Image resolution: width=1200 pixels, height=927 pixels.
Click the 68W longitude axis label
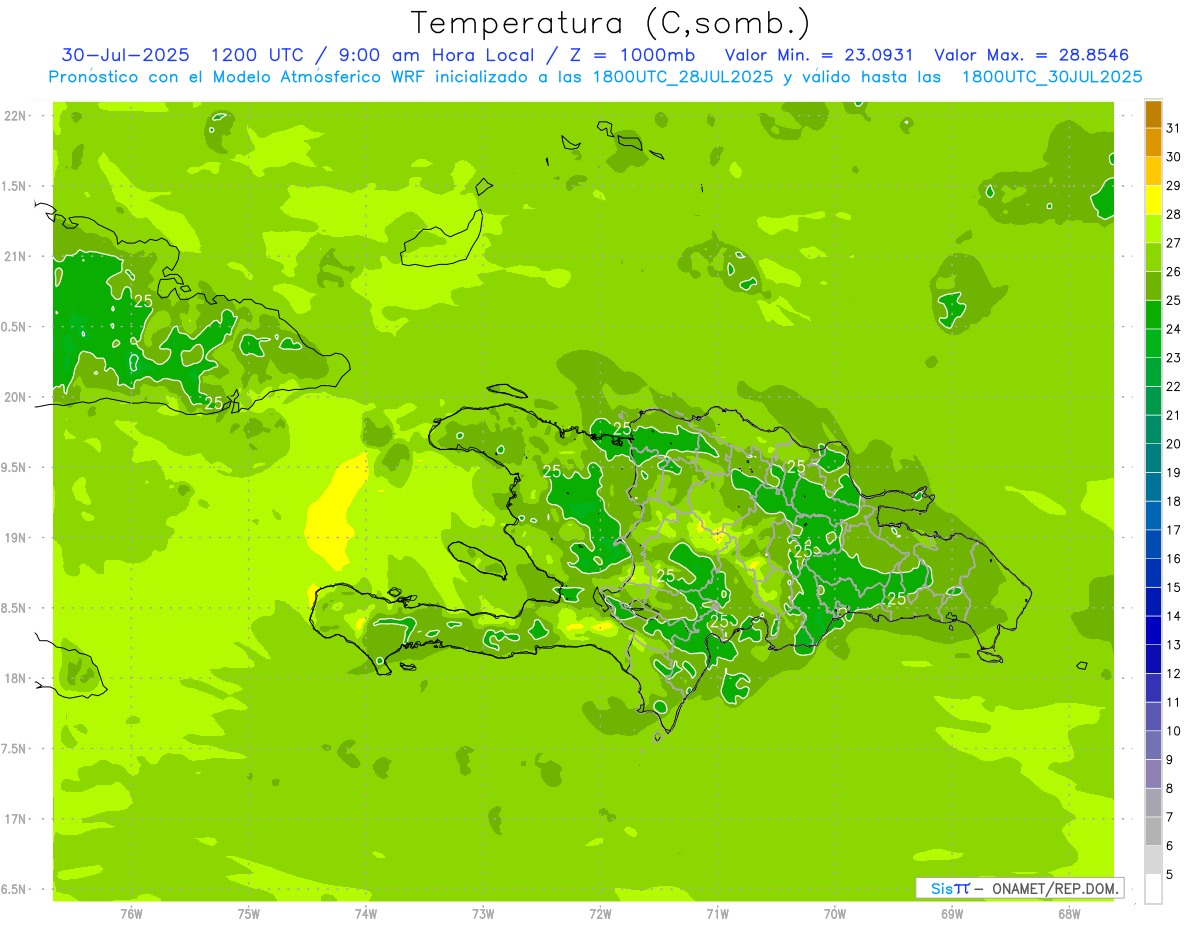pyautogui.click(x=1068, y=912)
